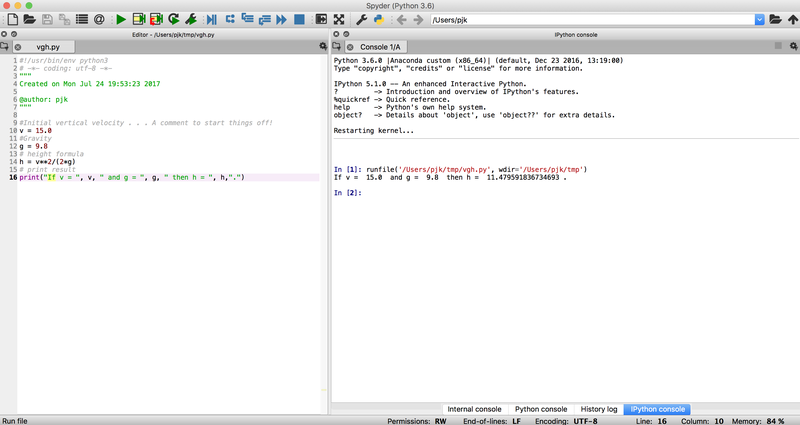
Task: Undock the IPython console pane
Action: click(x=346, y=34)
